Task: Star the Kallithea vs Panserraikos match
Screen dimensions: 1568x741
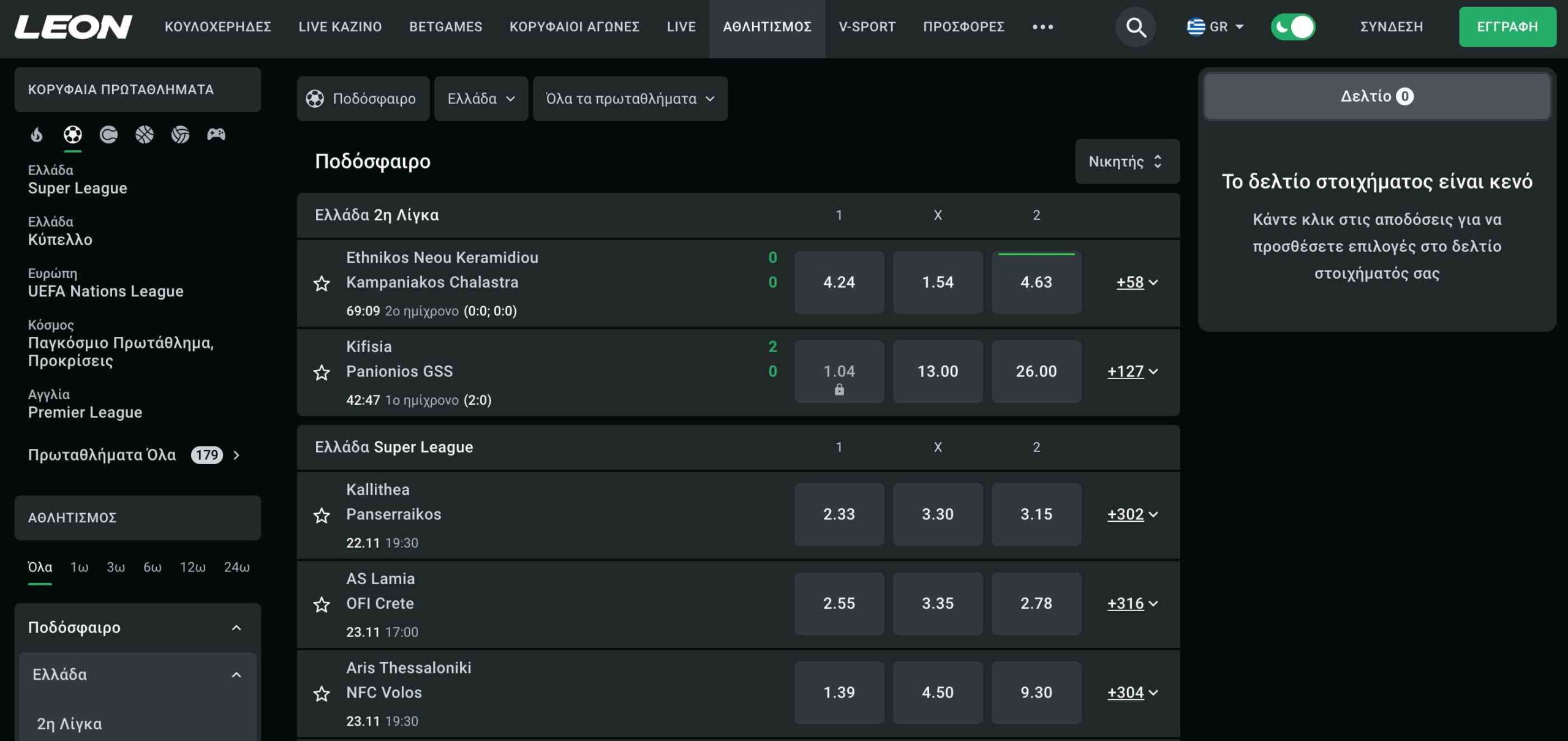Action: pyautogui.click(x=322, y=516)
